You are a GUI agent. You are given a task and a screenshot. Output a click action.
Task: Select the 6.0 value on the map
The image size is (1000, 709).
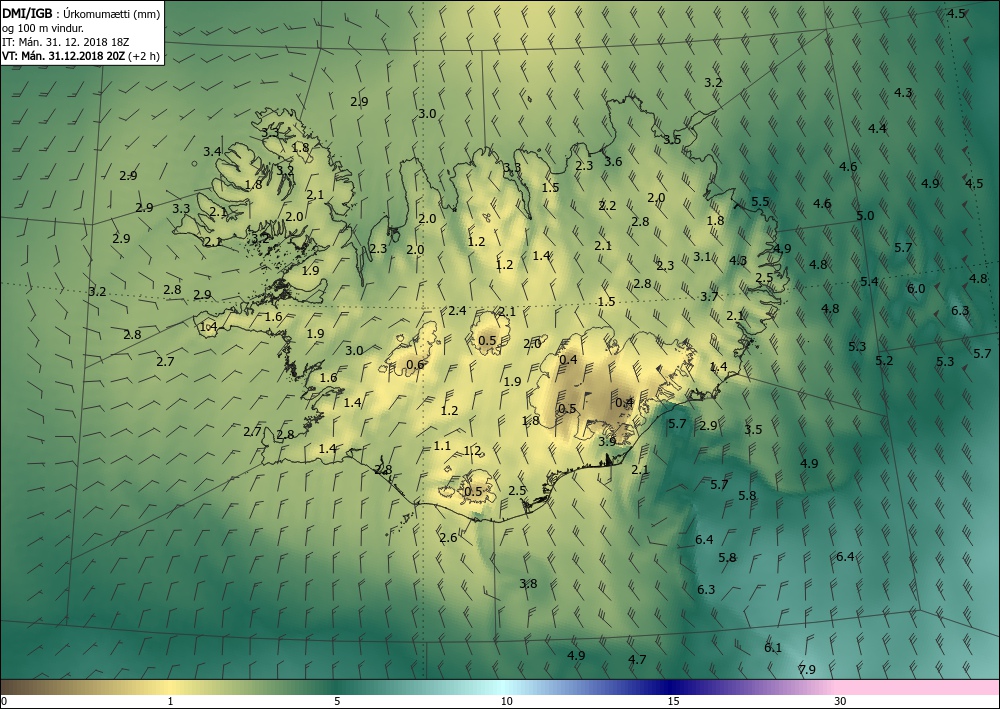click(x=916, y=289)
